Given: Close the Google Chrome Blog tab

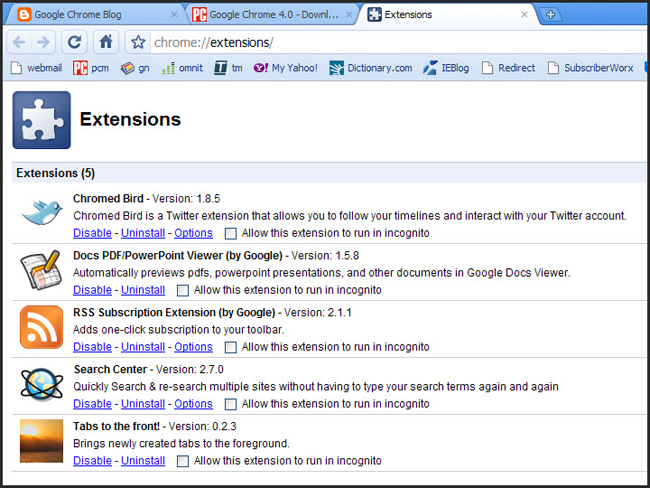Looking at the screenshot, I should point(174,15).
